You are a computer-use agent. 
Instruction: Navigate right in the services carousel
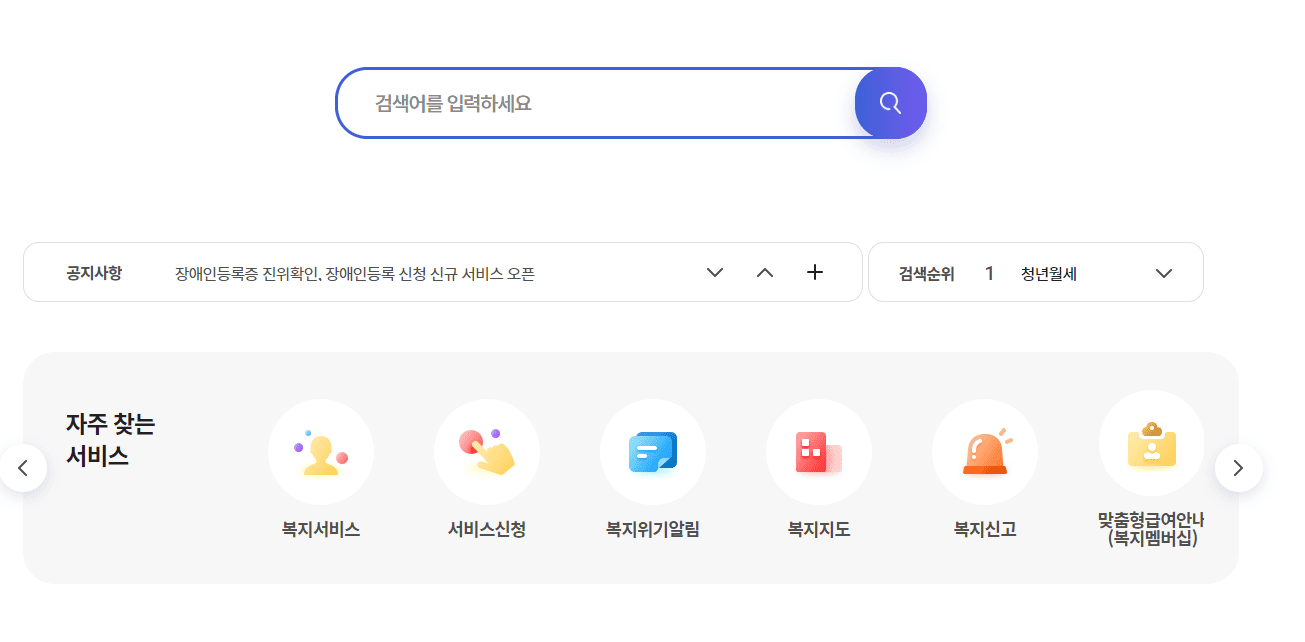[1239, 467]
